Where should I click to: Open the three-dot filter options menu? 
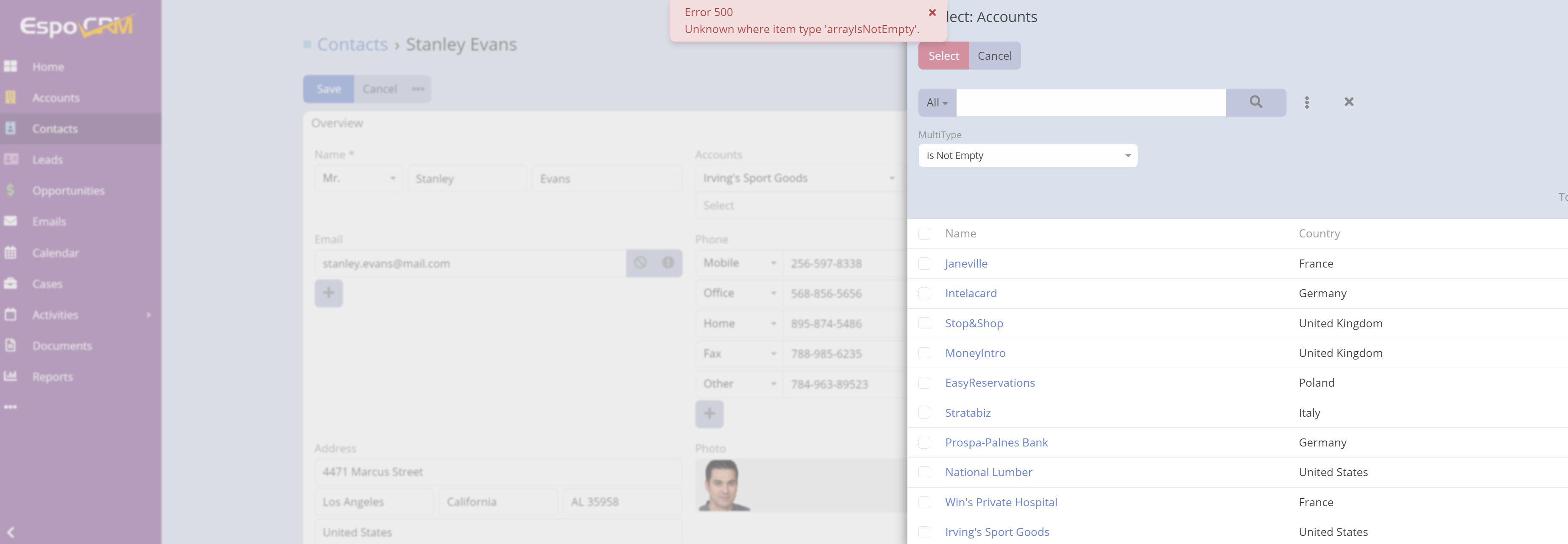(1306, 102)
